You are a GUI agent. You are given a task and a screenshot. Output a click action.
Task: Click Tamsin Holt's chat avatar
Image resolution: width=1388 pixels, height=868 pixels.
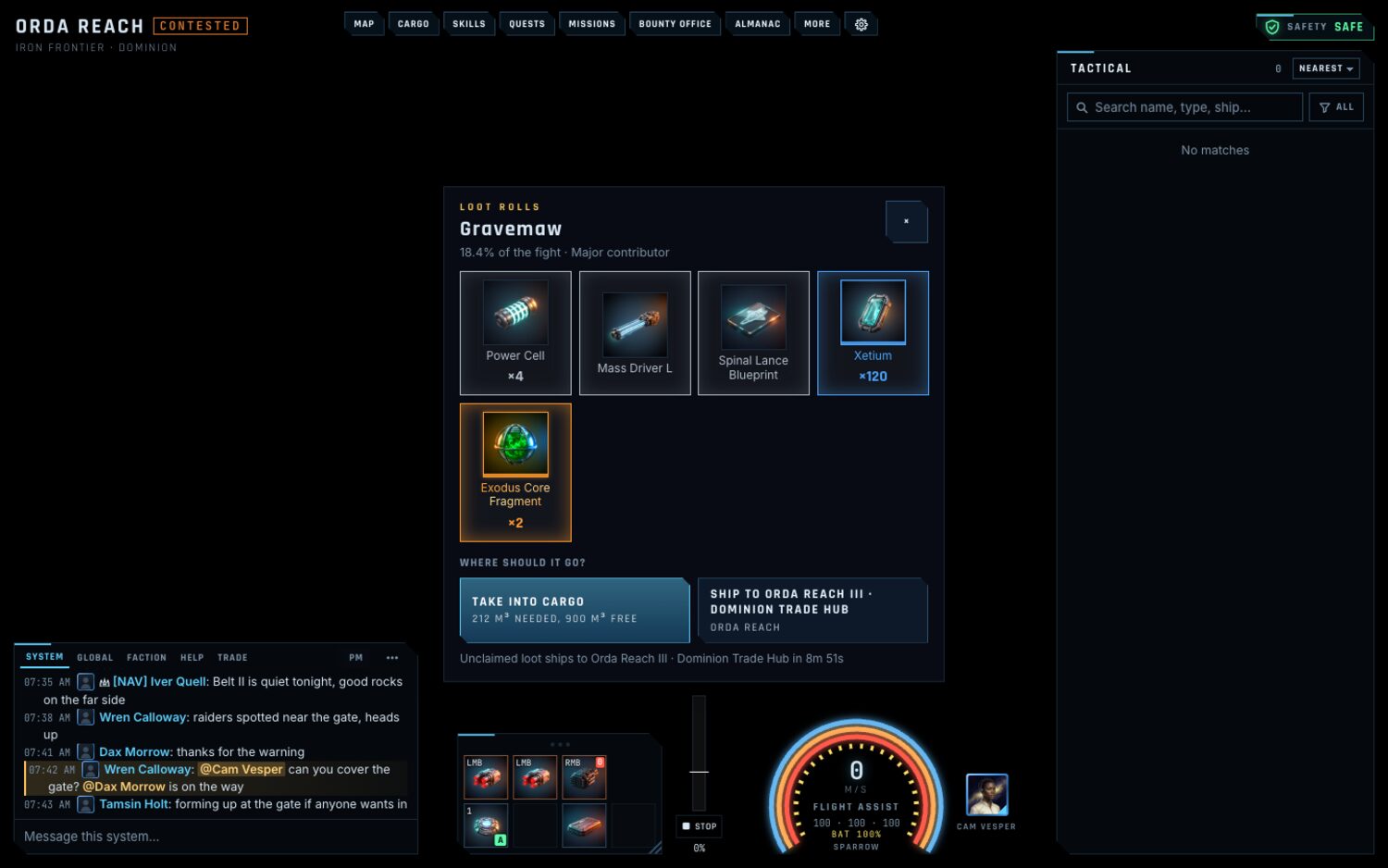(85, 805)
